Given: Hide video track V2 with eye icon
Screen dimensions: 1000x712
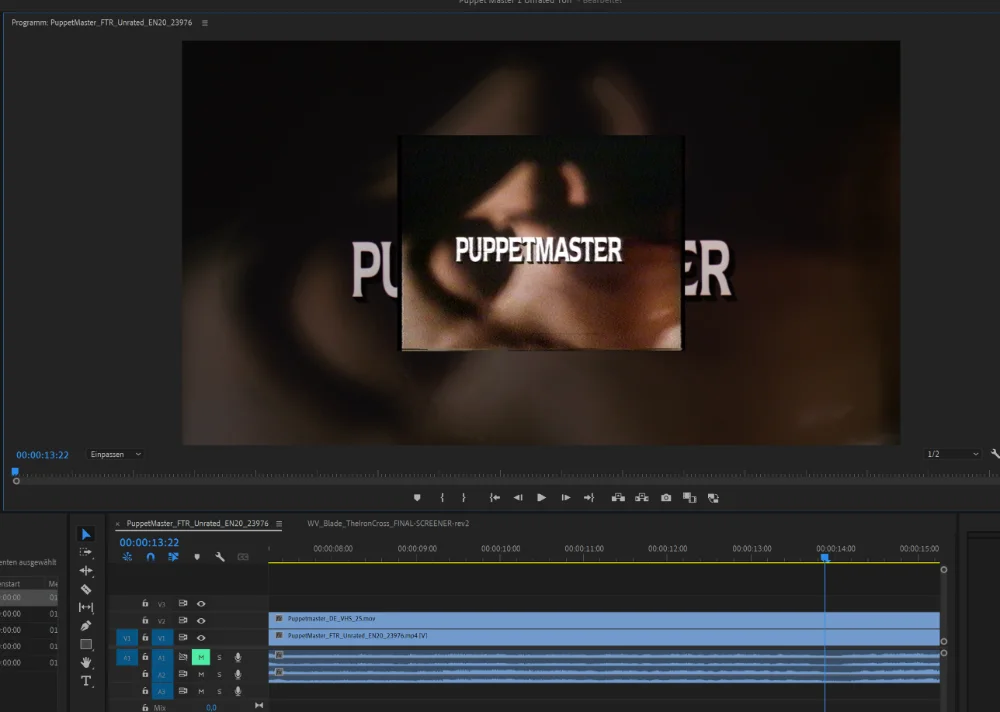Looking at the screenshot, I should 201,621.
